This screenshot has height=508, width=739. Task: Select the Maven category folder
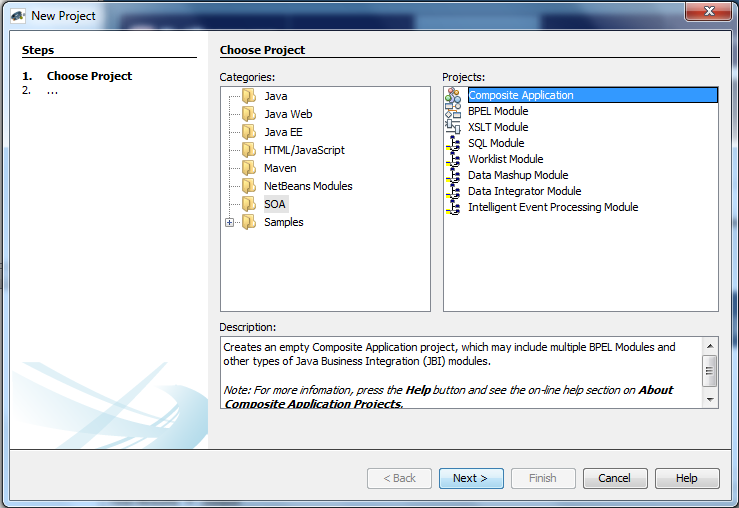click(280, 168)
